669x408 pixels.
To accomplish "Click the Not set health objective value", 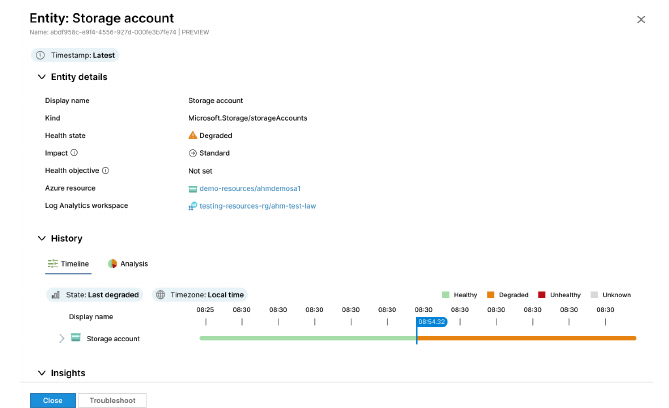I will (x=200, y=171).
